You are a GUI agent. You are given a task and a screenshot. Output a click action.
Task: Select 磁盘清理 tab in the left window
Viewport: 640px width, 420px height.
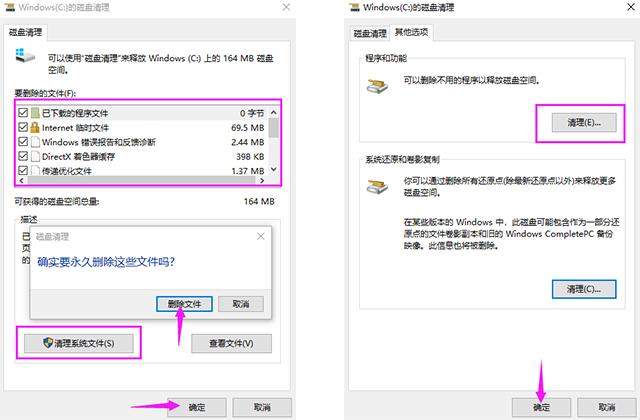tap(25, 32)
